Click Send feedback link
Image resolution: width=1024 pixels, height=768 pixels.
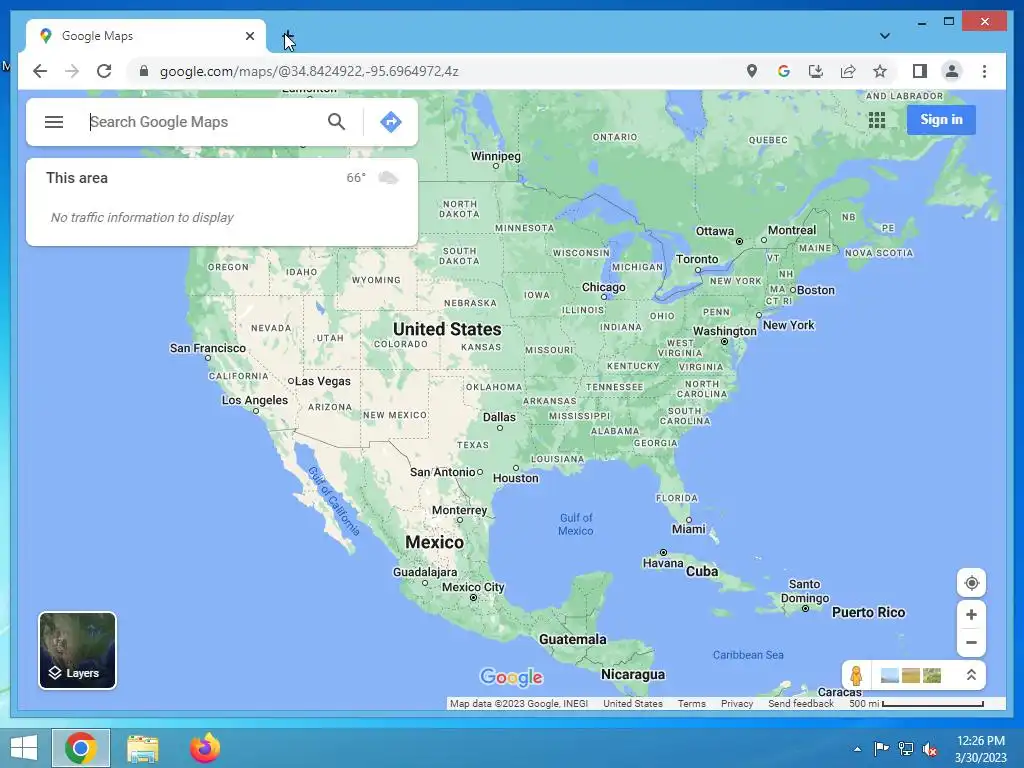[x=801, y=703]
